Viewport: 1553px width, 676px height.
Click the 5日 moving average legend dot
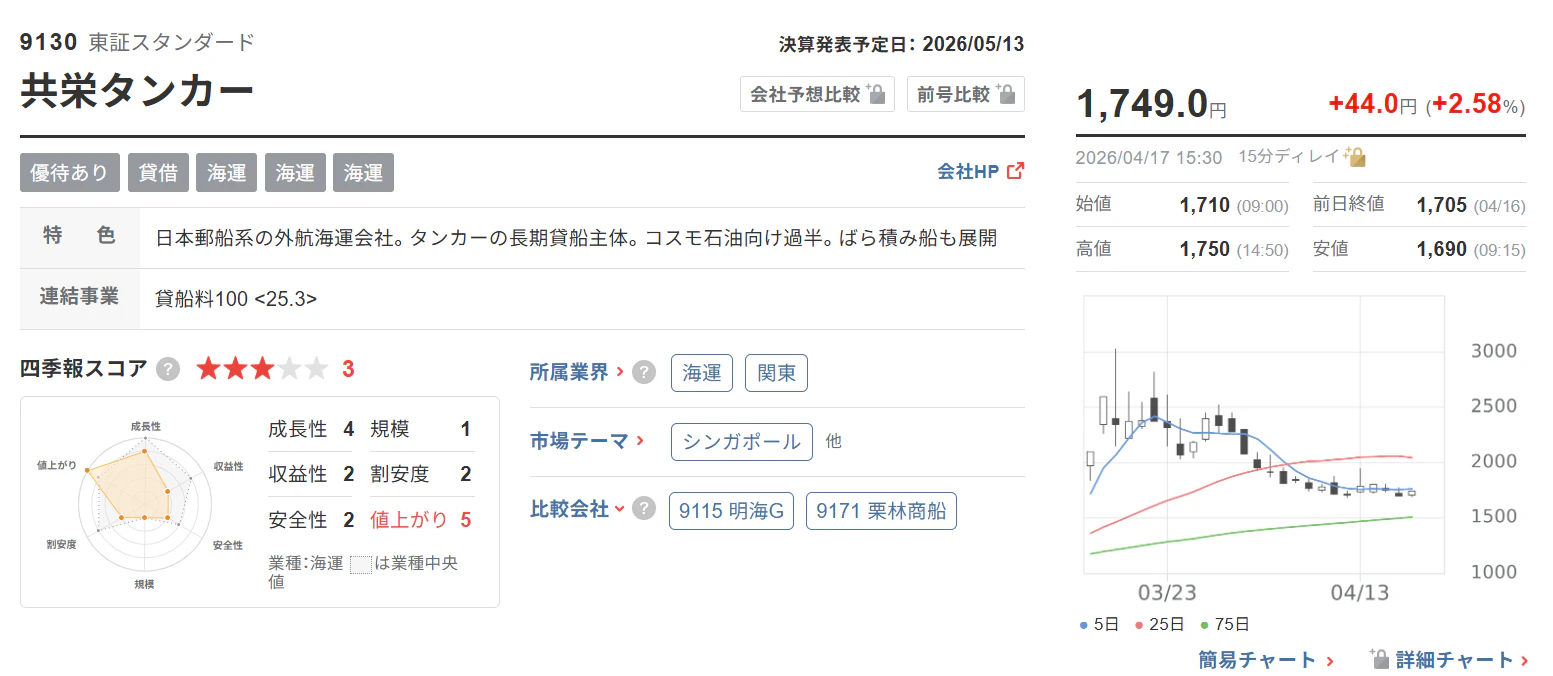(1085, 625)
